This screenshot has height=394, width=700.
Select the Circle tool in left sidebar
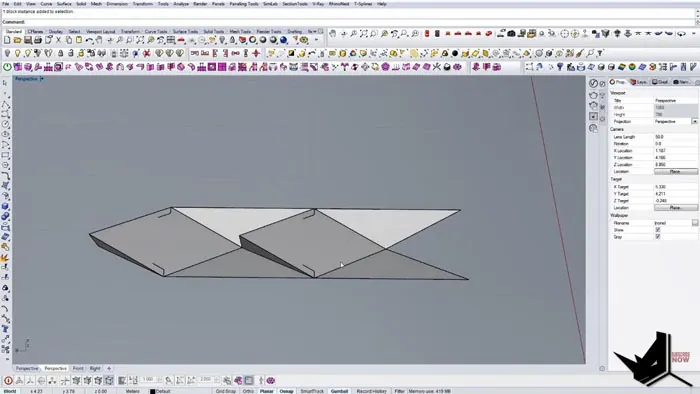[5, 124]
